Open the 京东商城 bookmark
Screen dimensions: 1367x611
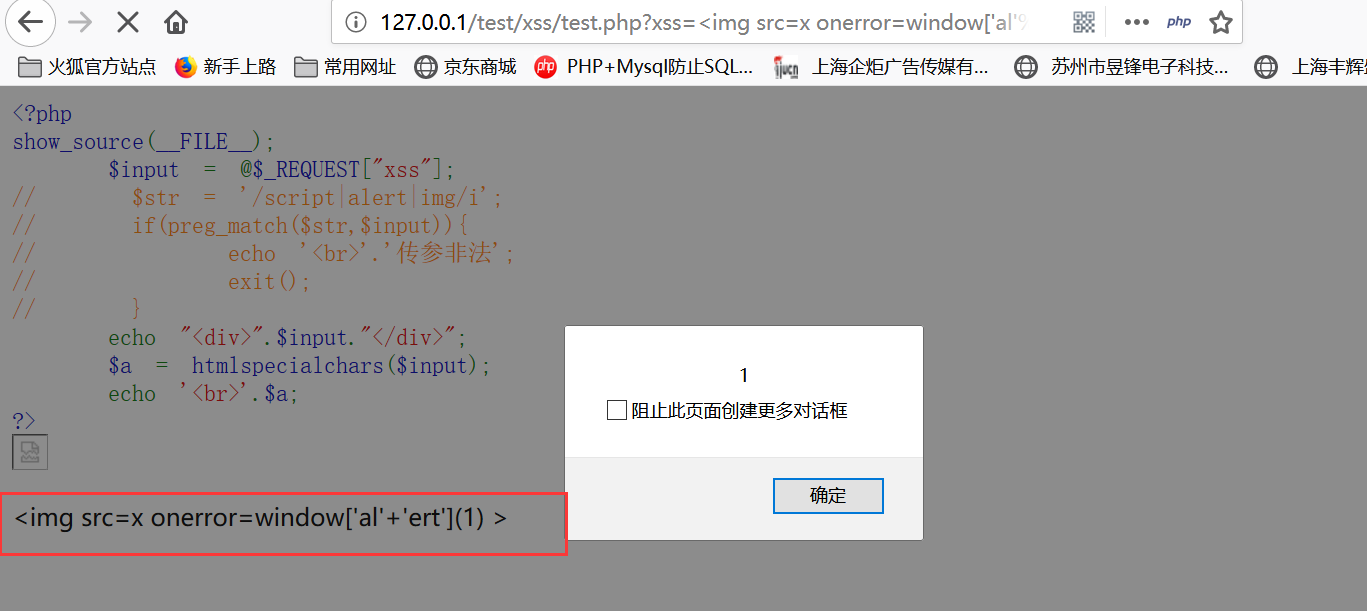tap(466, 67)
